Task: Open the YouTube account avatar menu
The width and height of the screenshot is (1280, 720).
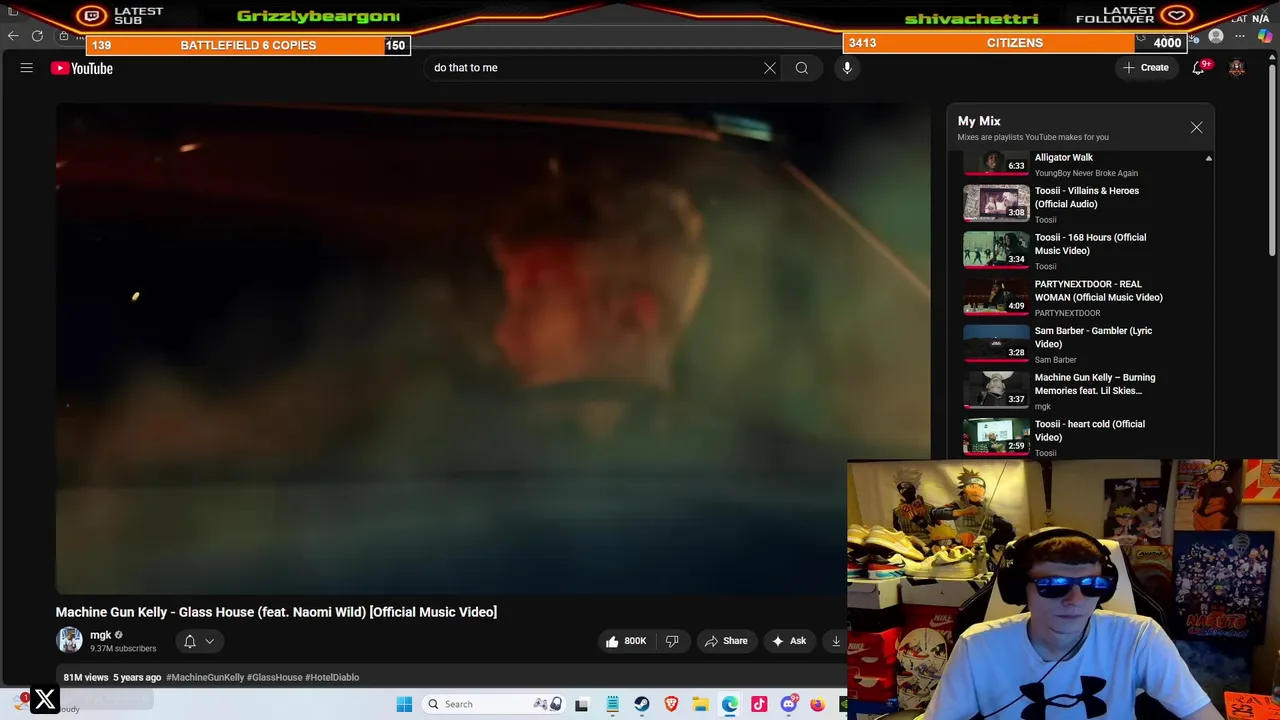Action: pos(1237,68)
